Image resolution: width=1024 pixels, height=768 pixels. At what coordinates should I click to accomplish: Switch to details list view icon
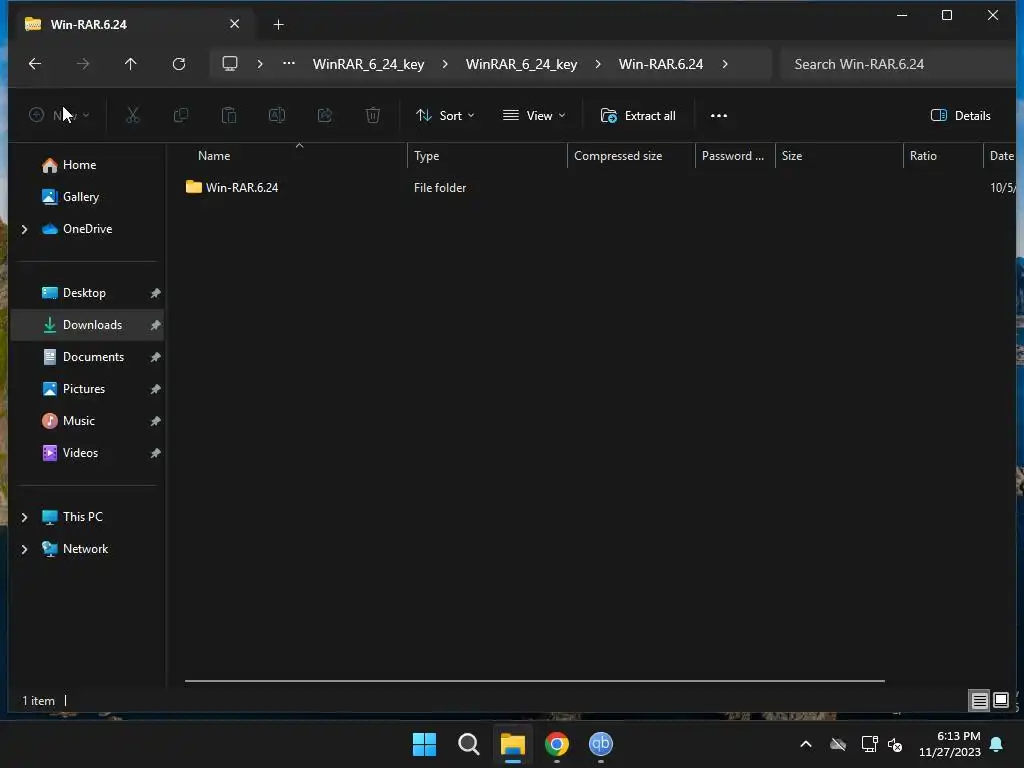click(x=979, y=701)
